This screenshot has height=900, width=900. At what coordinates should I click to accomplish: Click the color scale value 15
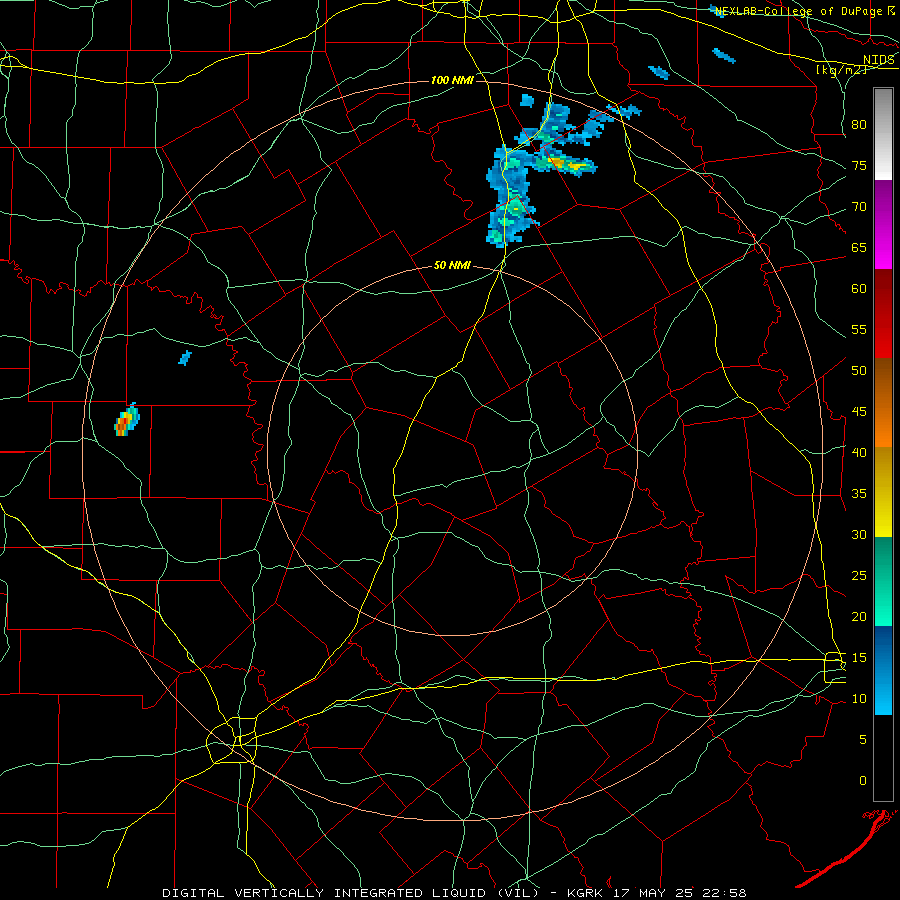[x=859, y=657]
